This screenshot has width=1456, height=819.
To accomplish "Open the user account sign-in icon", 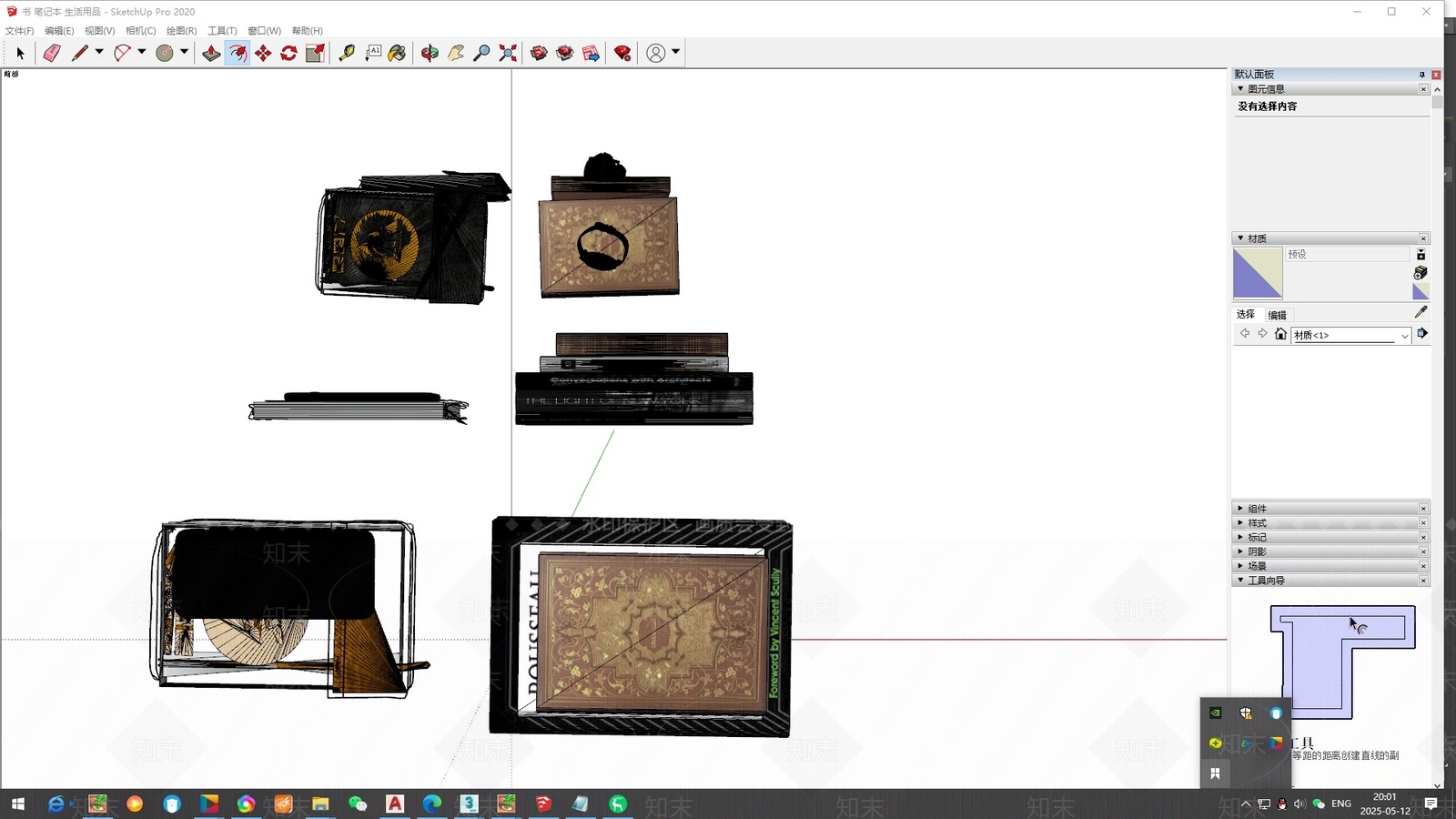I will coord(655,54).
